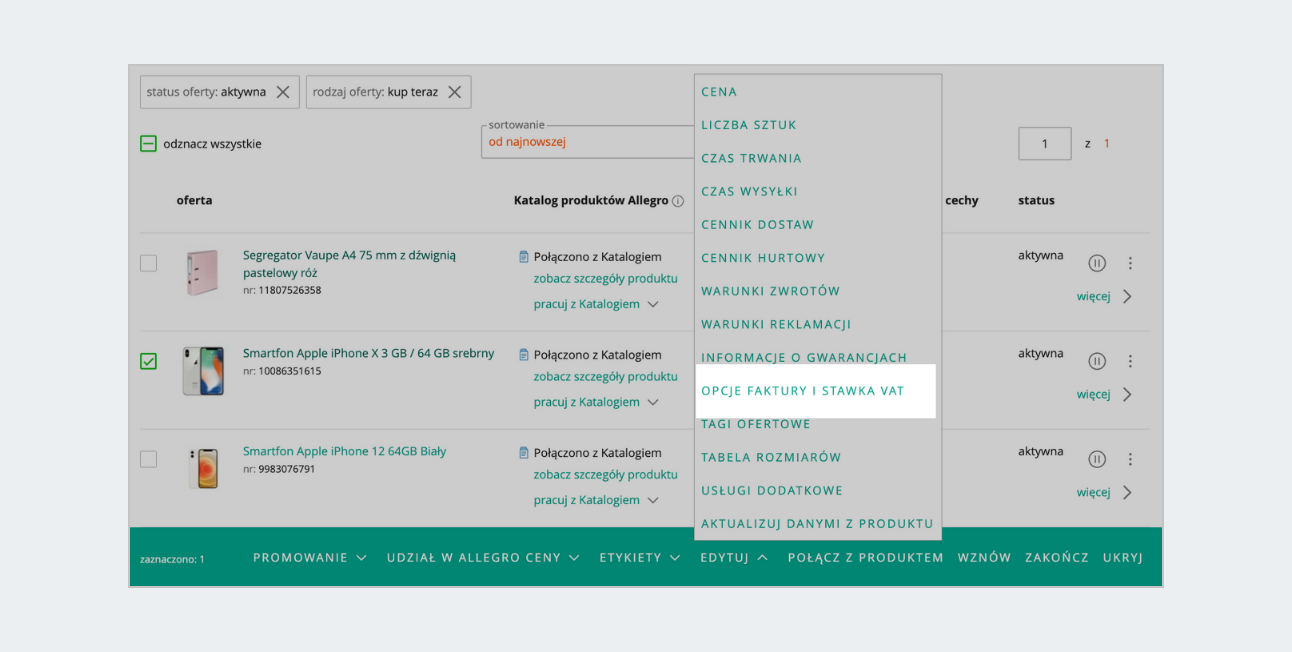
Task: Expand 'więcej' for Segregator Vaupe offer
Action: point(1104,297)
